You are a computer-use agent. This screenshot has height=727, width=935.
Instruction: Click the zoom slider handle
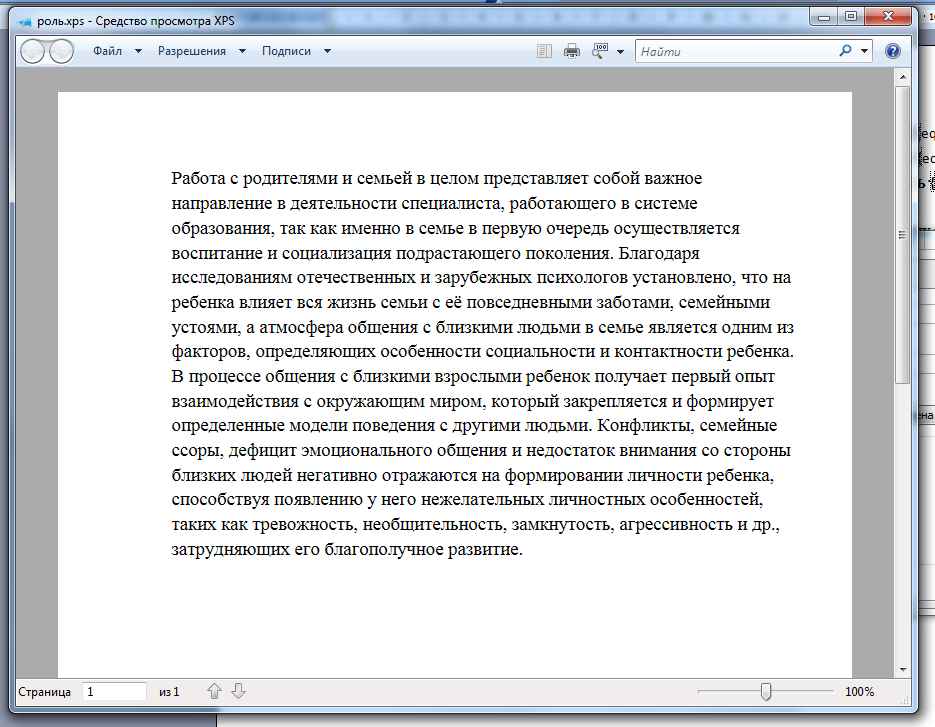click(766, 692)
